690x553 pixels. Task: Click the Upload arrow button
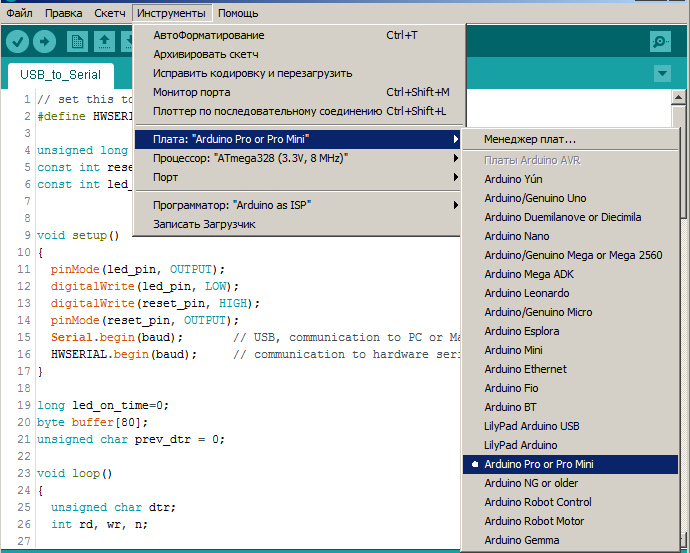pyautogui.click(x=44, y=41)
